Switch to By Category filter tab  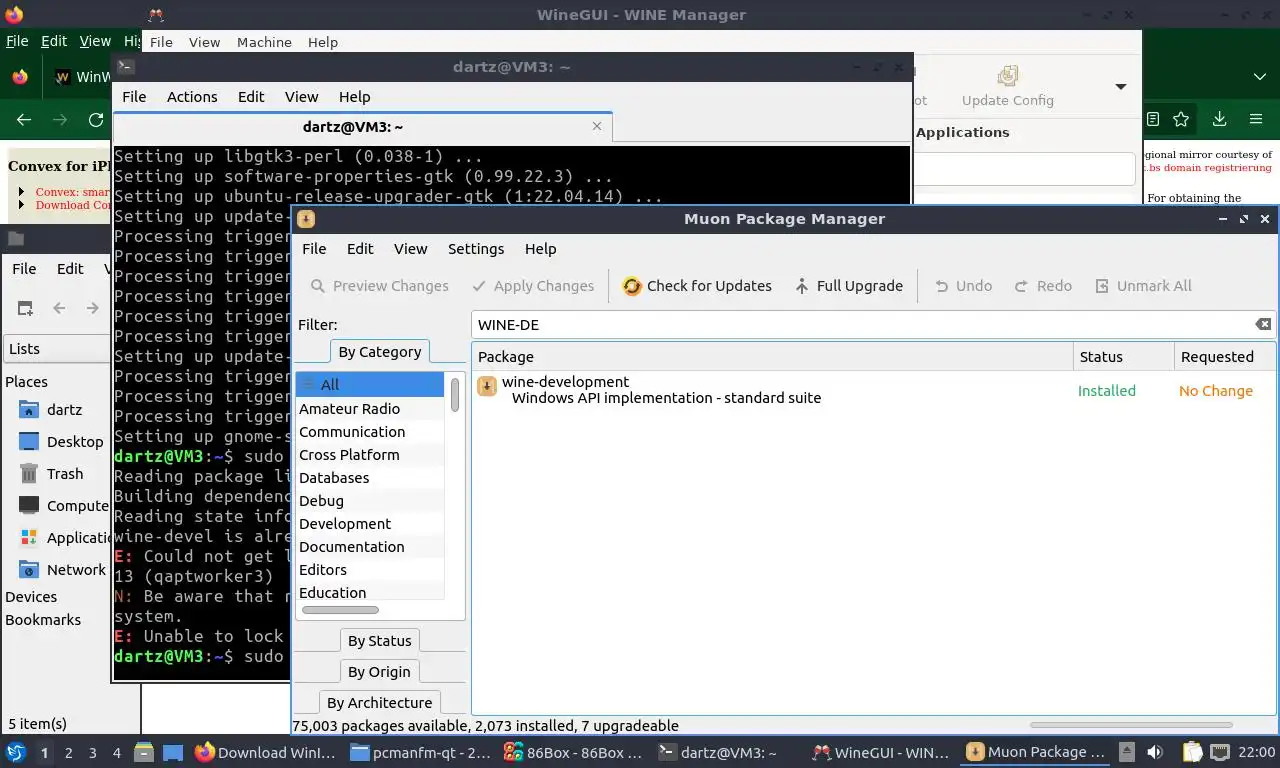(x=380, y=352)
